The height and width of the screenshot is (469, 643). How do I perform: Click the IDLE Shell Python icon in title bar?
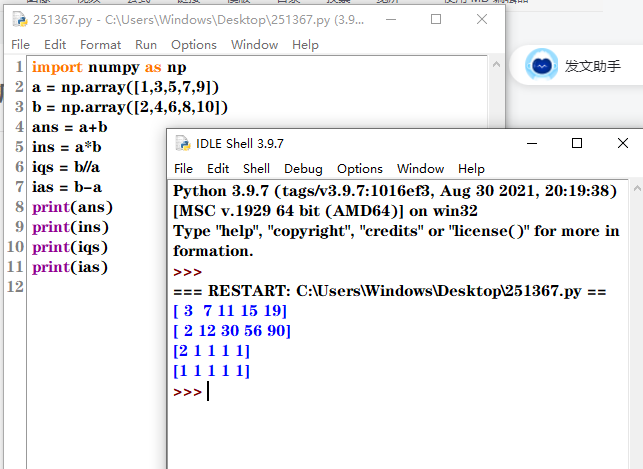click(183, 143)
